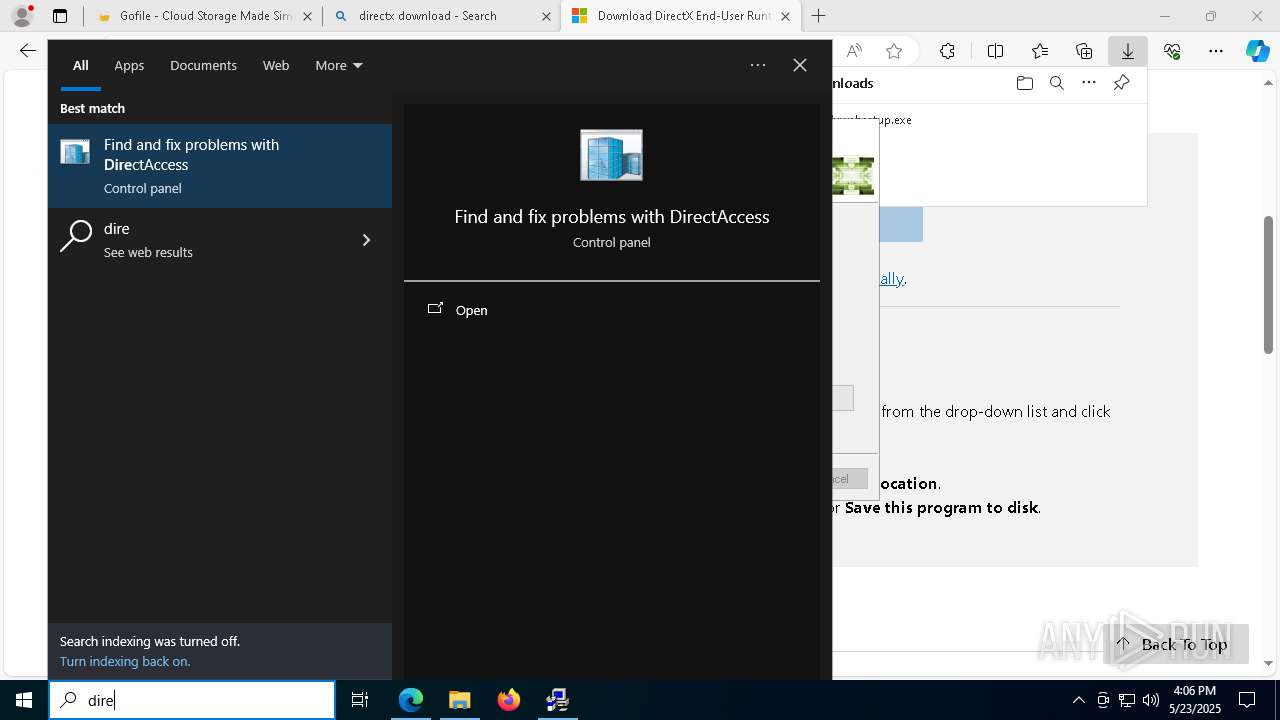Open Favorites list icon
Screen dimensions: 1280x720
coord(1040,51)
